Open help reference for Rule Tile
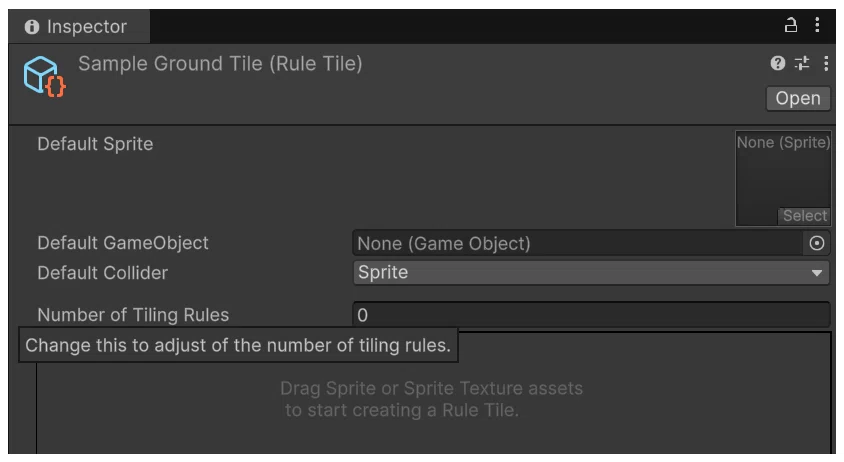Image resolution: width=844 pixels, height=462 pixels. point(777,63)
